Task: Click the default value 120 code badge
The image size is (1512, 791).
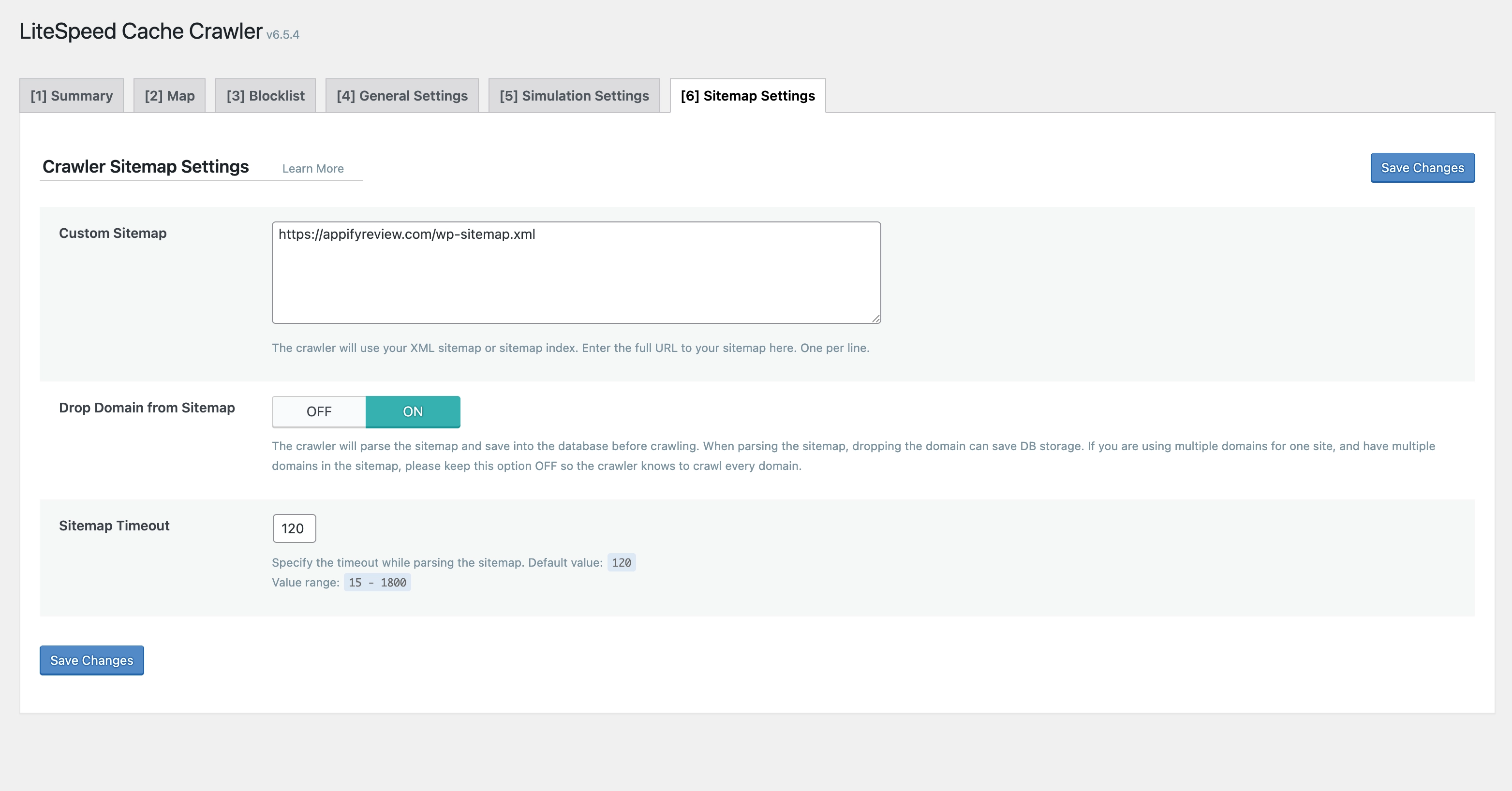Action: 622,562
